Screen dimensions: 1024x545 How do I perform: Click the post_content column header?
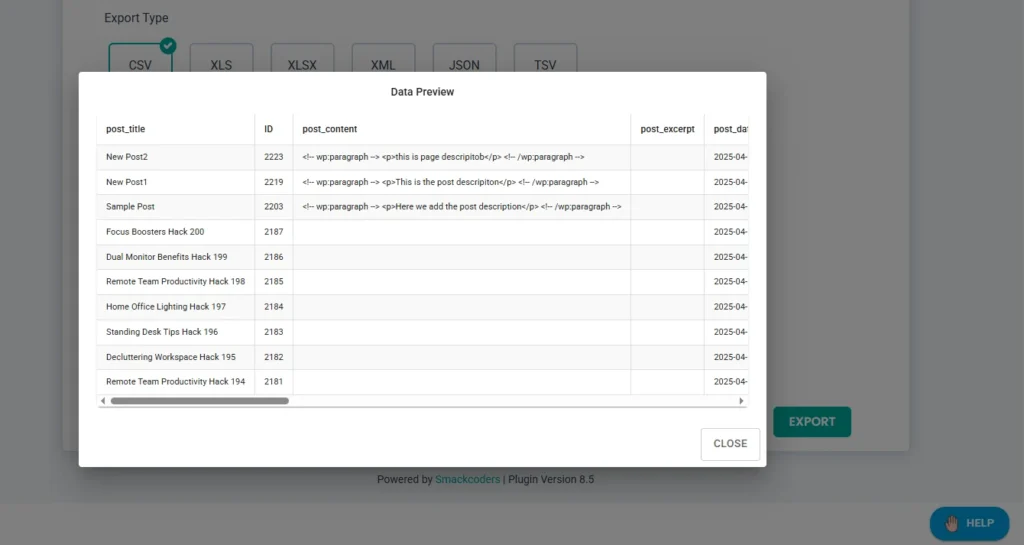tap(330, 129)
